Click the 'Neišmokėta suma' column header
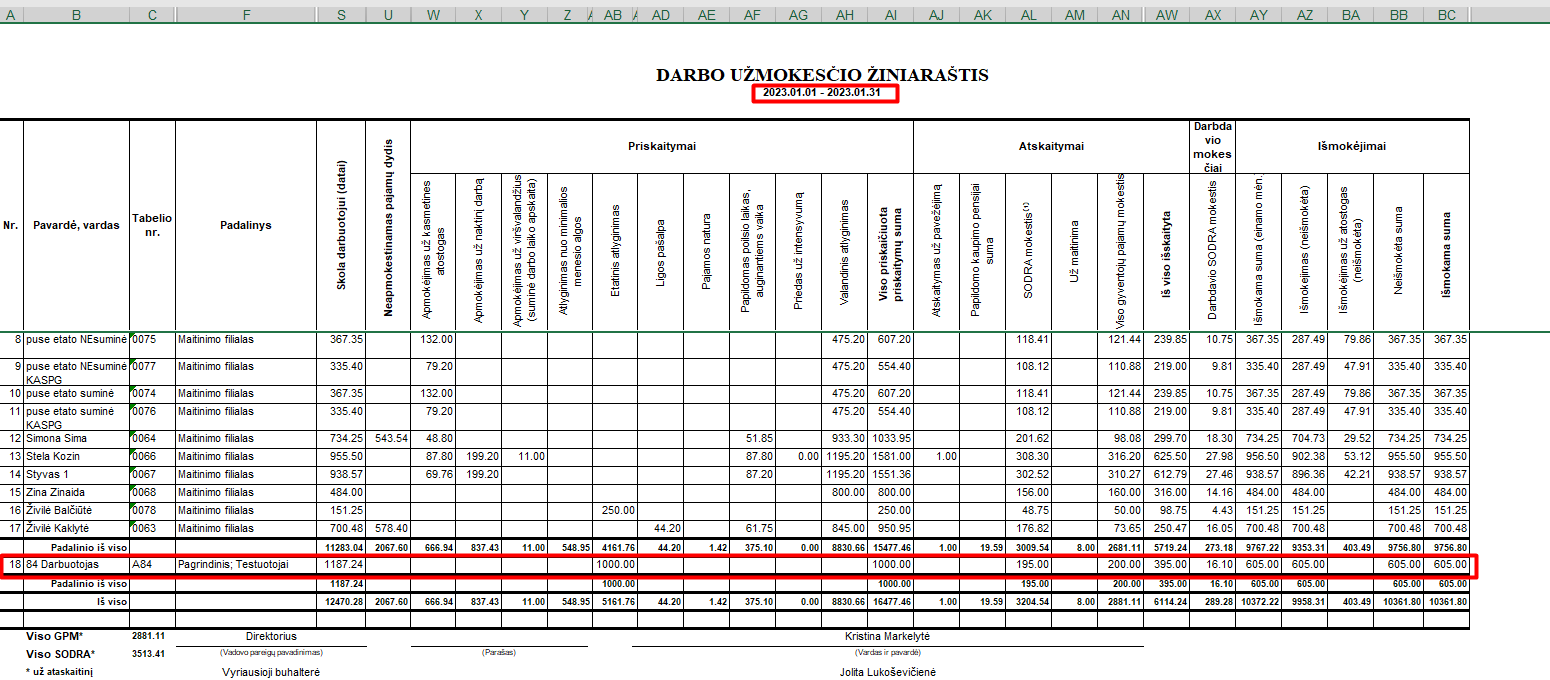 pos(1398,251)
